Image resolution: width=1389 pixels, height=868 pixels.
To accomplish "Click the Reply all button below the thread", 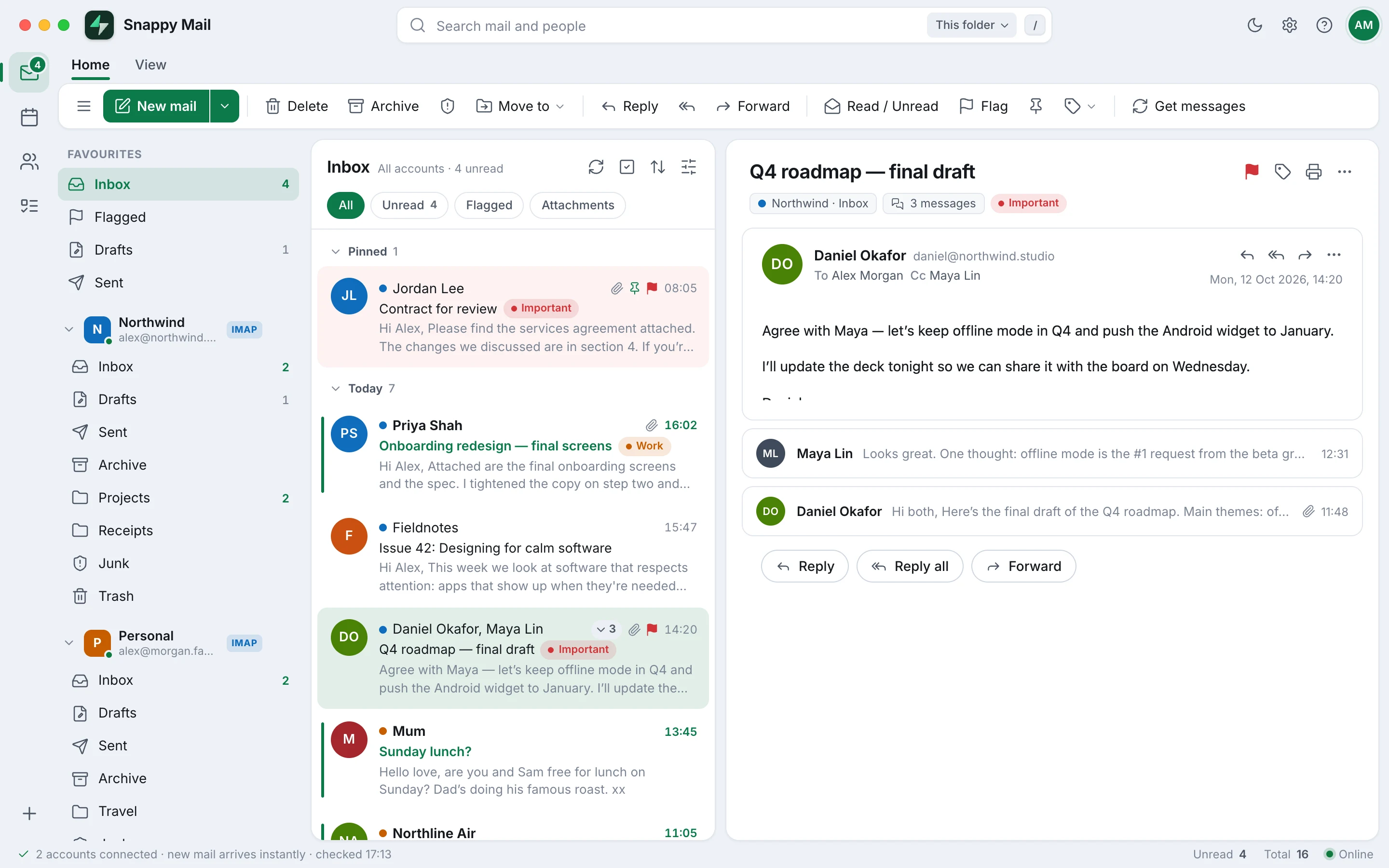I will coord(910,566).
